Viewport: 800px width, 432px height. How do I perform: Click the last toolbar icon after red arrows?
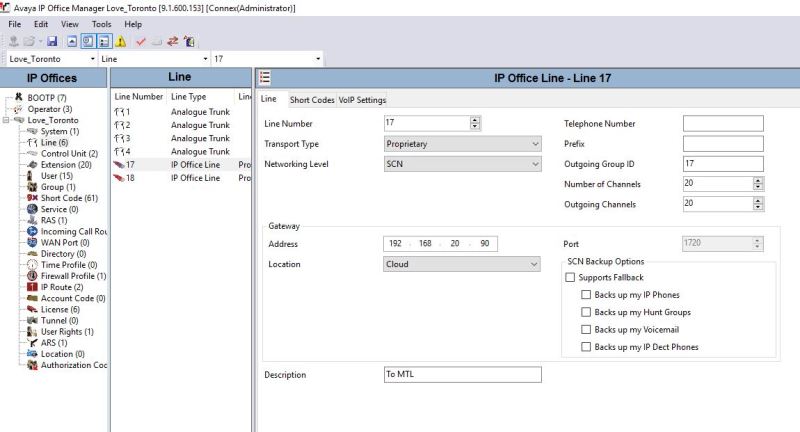pos(189,41)
